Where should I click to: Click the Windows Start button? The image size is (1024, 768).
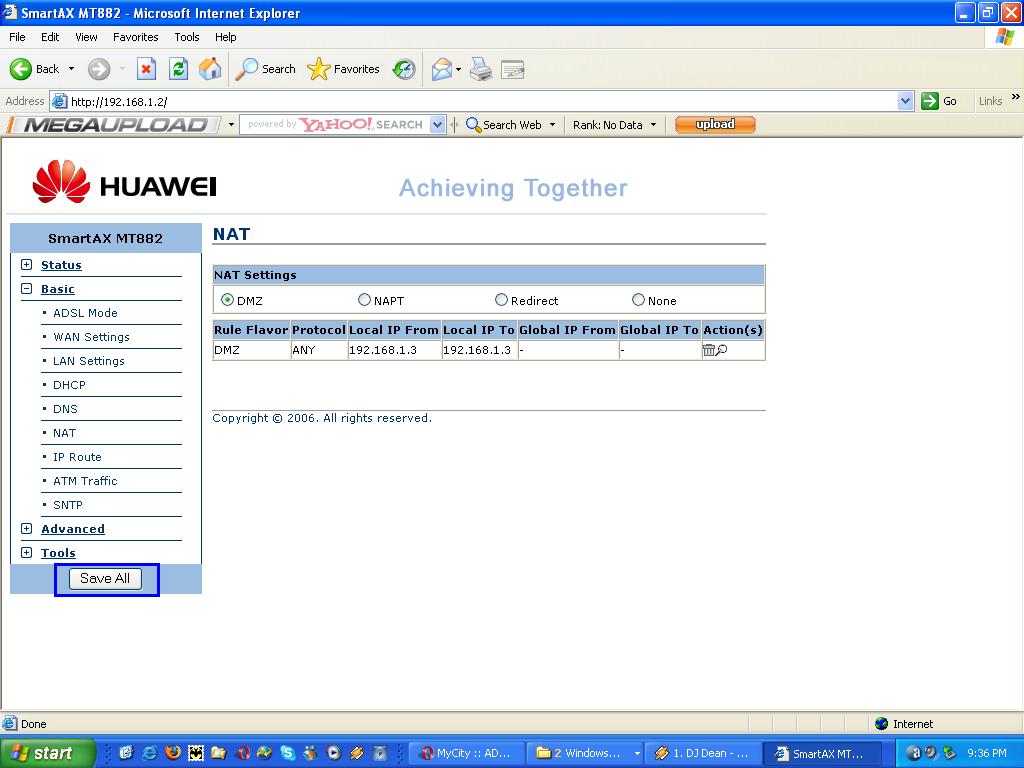point(47,753)
